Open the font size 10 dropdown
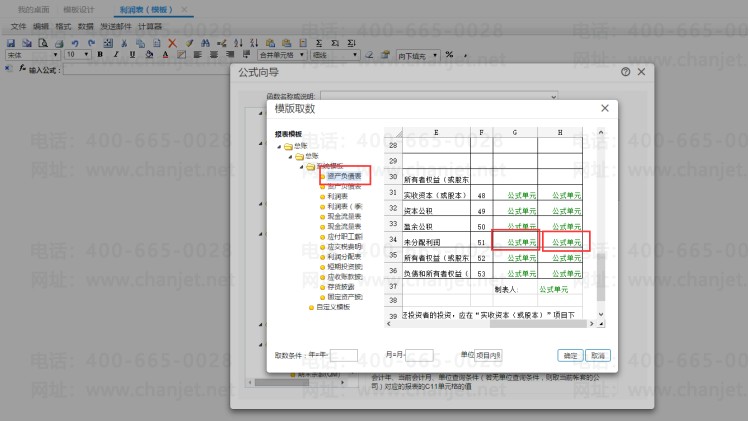 click(x=77, y=55)
